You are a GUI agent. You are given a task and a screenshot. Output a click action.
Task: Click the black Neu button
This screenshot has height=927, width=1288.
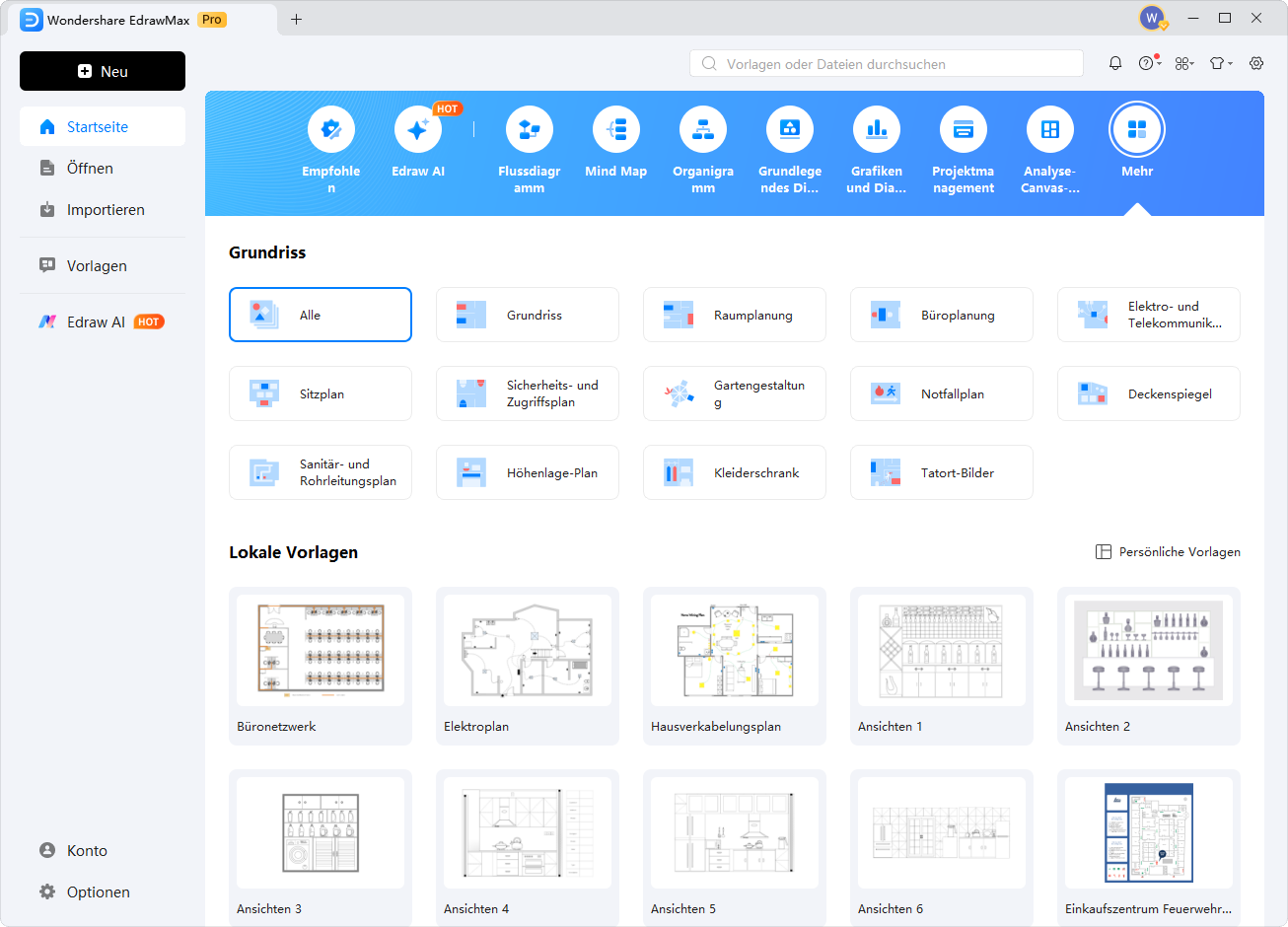(103, 71)
